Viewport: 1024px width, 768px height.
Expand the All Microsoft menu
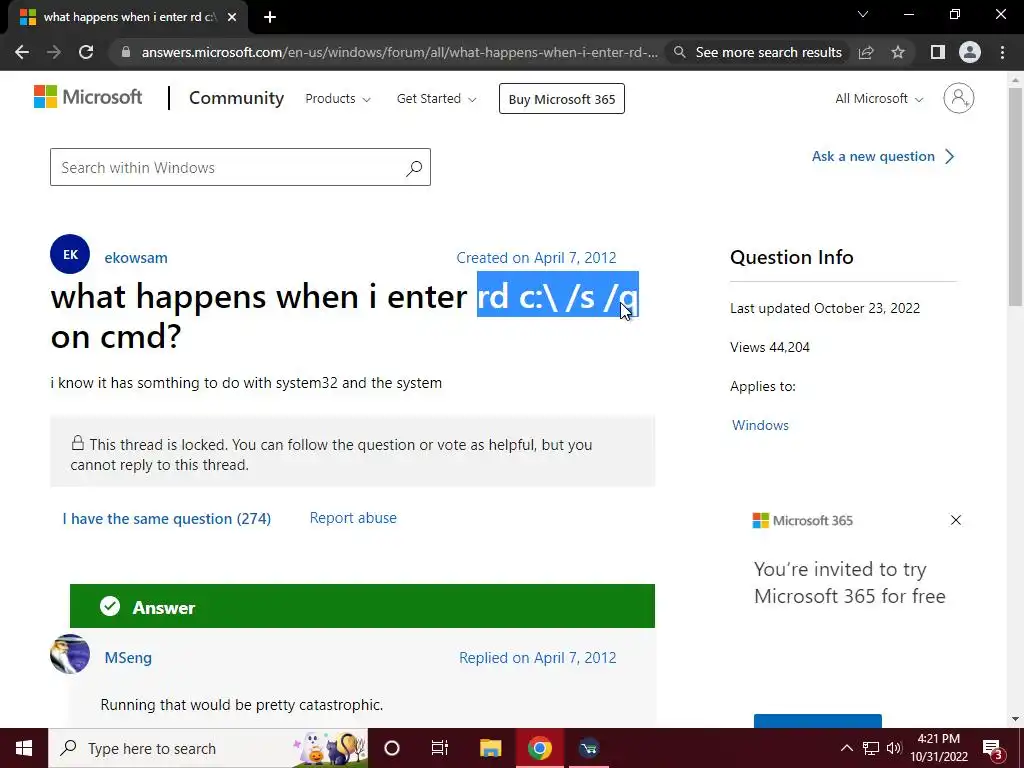tap(879, 99)
